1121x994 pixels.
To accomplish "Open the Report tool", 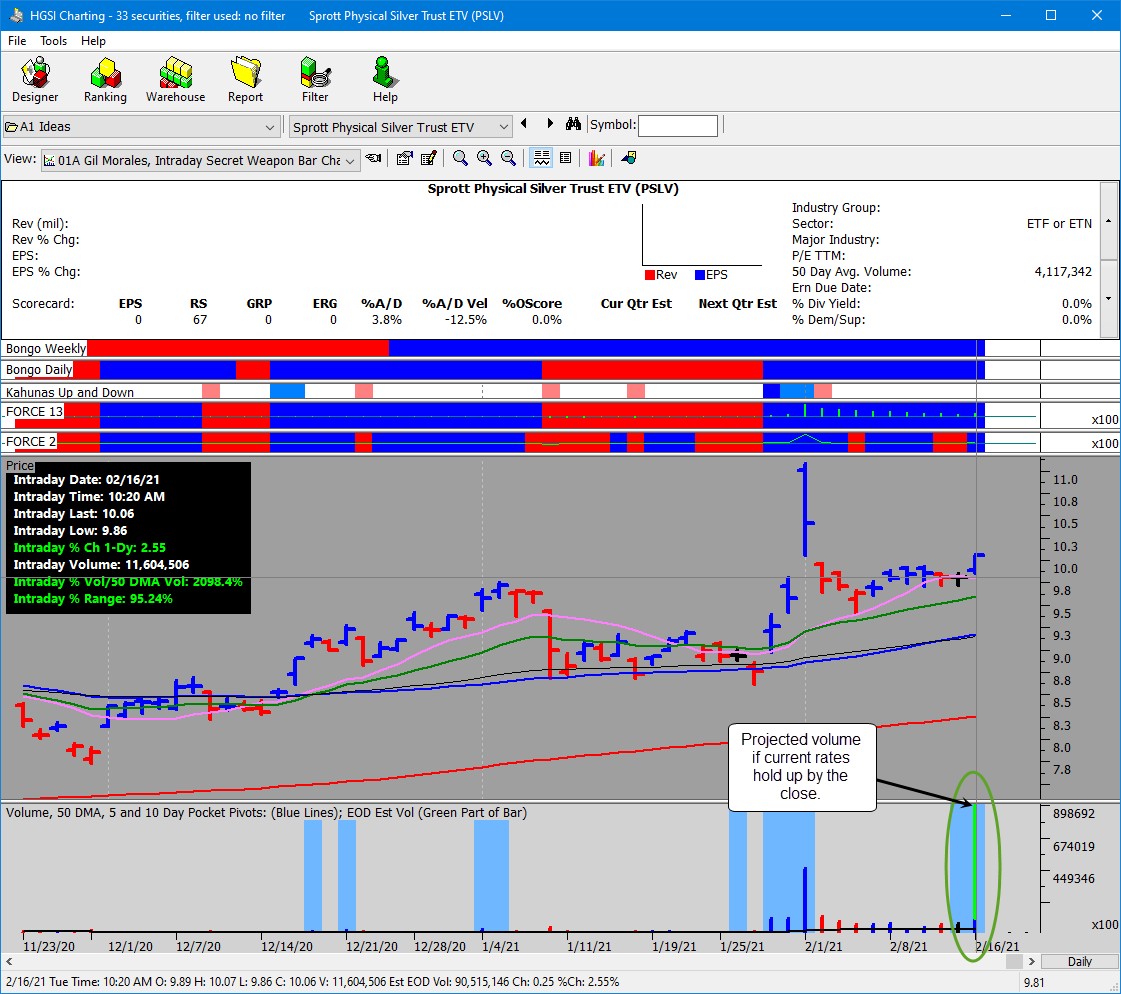I will (x=245, y=80).
